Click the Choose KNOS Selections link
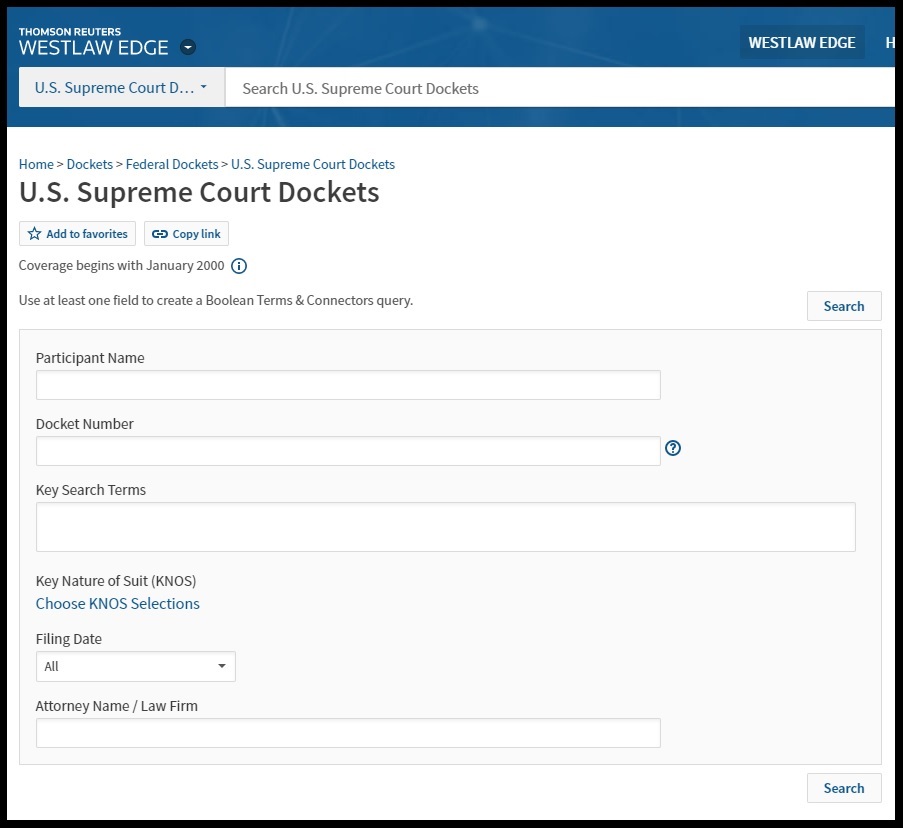 tap(117, 603)
